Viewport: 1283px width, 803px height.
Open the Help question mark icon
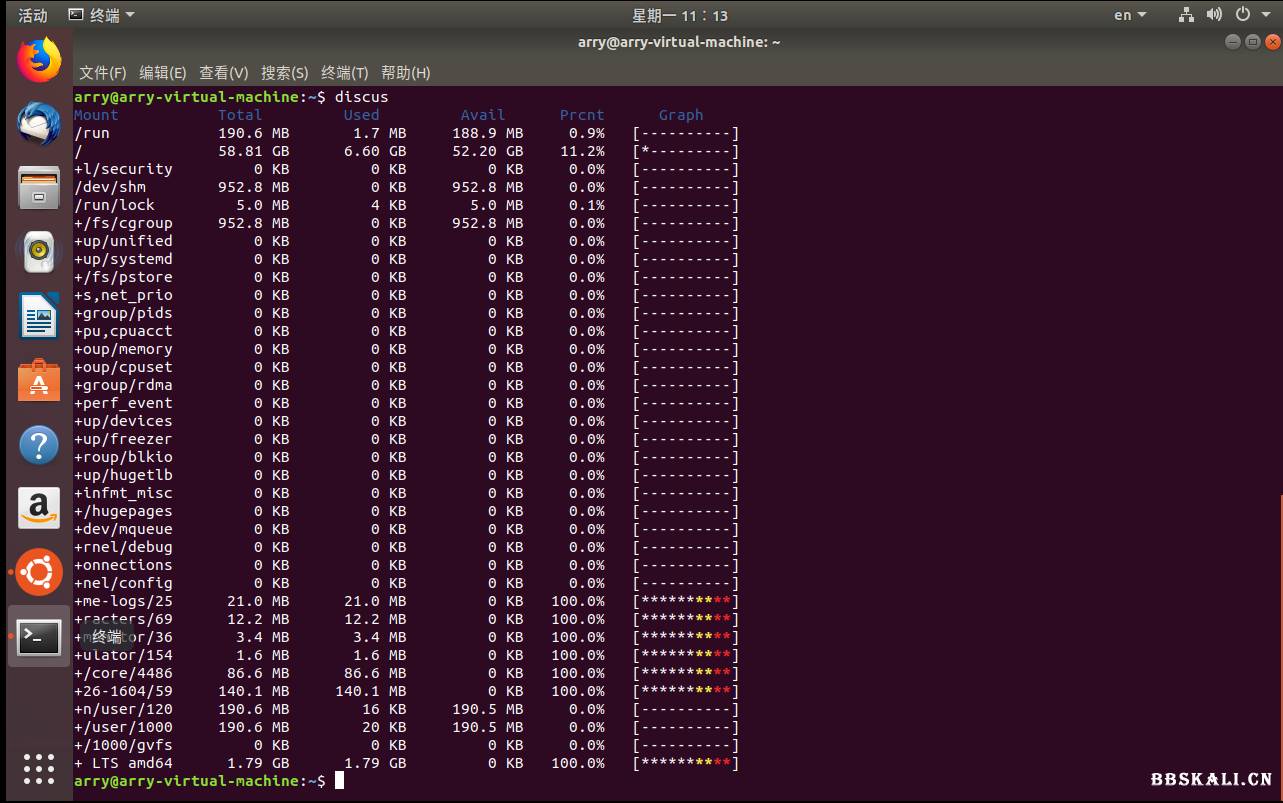39,444
